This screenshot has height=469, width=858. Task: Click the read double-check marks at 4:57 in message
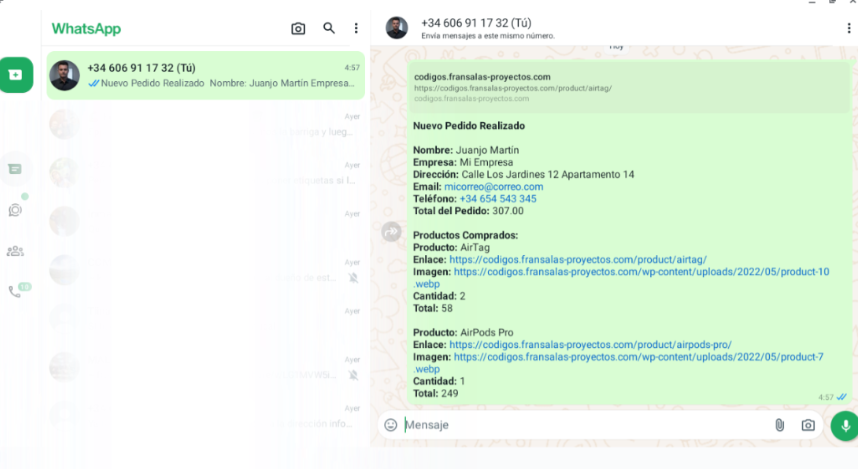point(842,397)
